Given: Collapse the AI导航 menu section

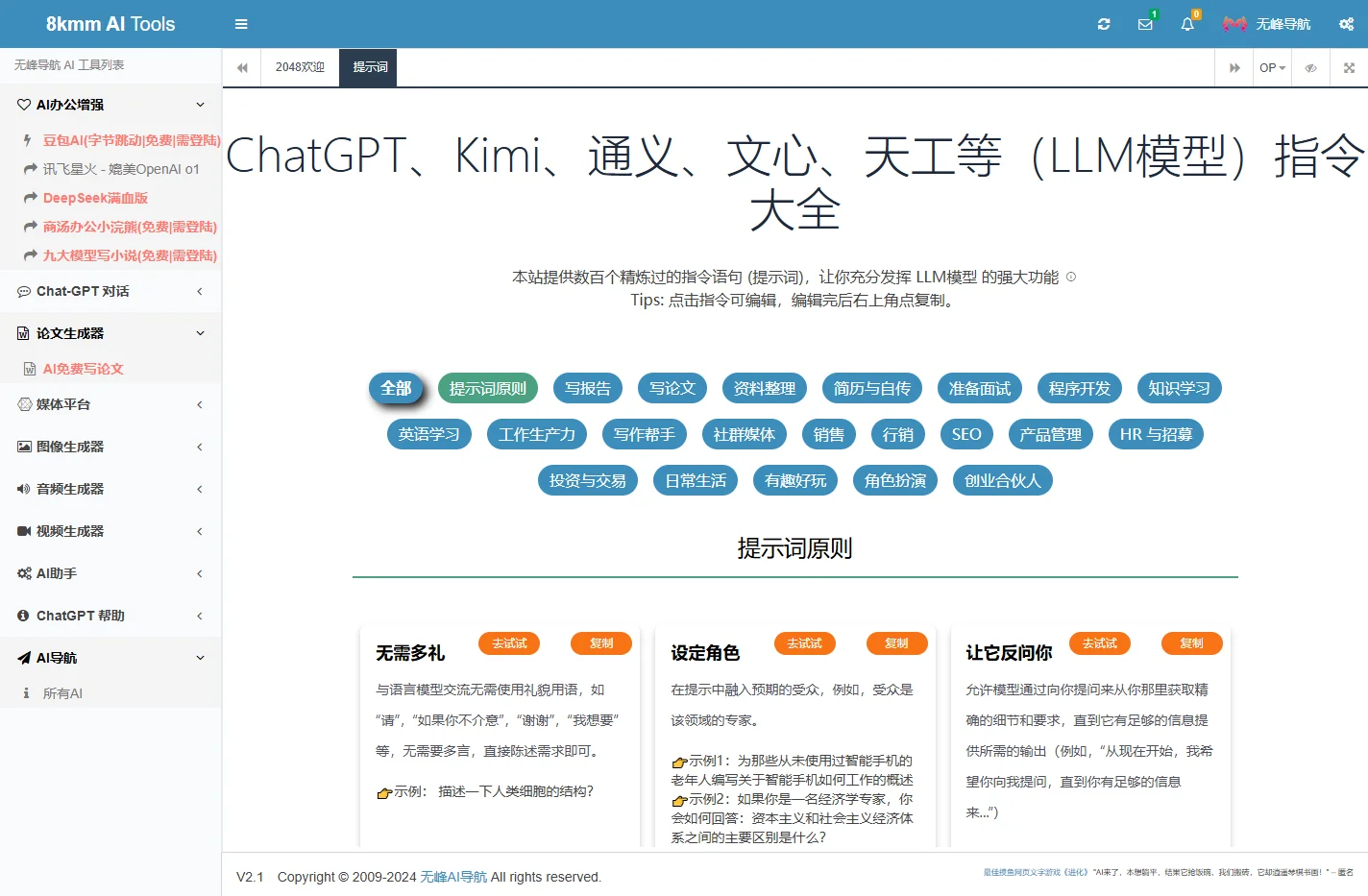Looking at the screenshot, I should pos(110,658).
